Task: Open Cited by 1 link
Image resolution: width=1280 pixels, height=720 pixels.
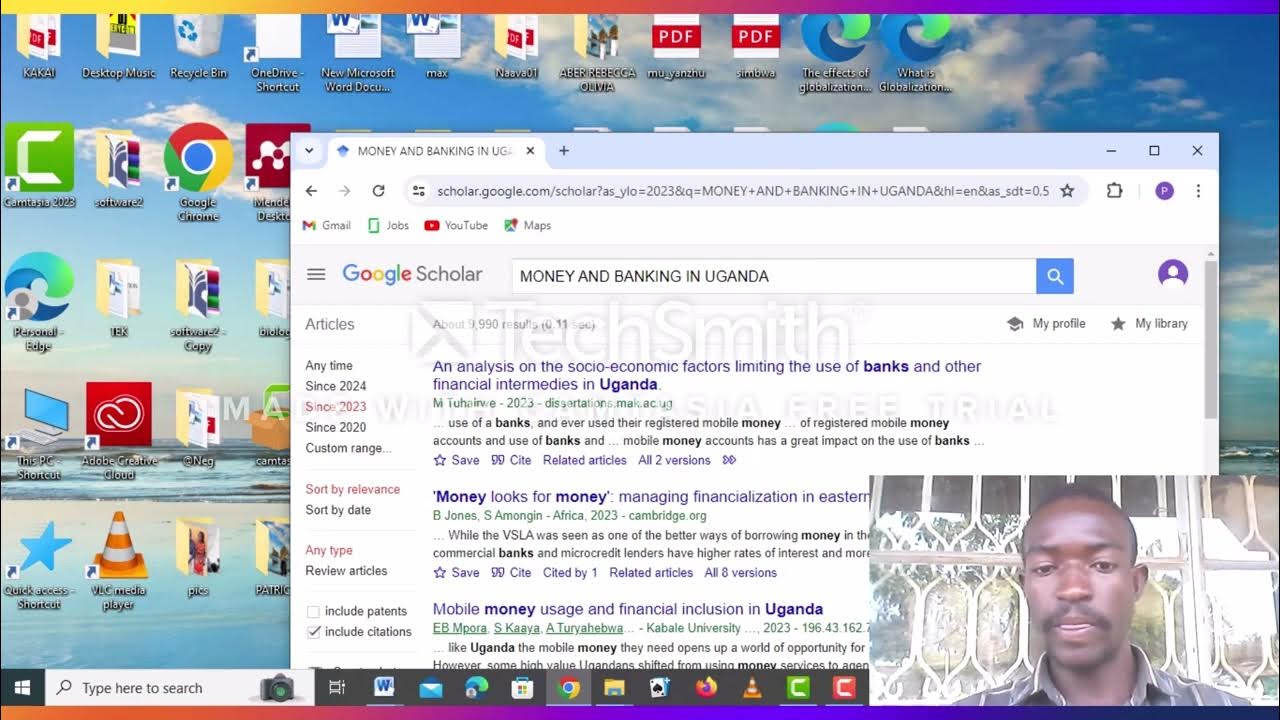Action: (x=570, y=573)
